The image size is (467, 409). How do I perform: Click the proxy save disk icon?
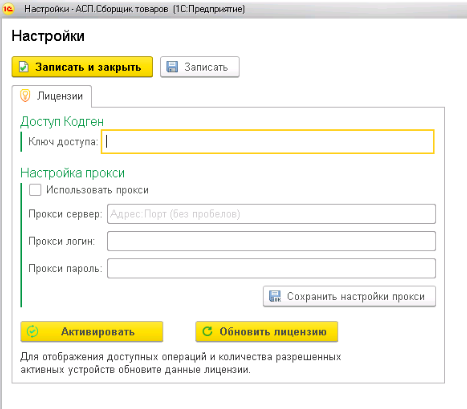click(275, 296)
